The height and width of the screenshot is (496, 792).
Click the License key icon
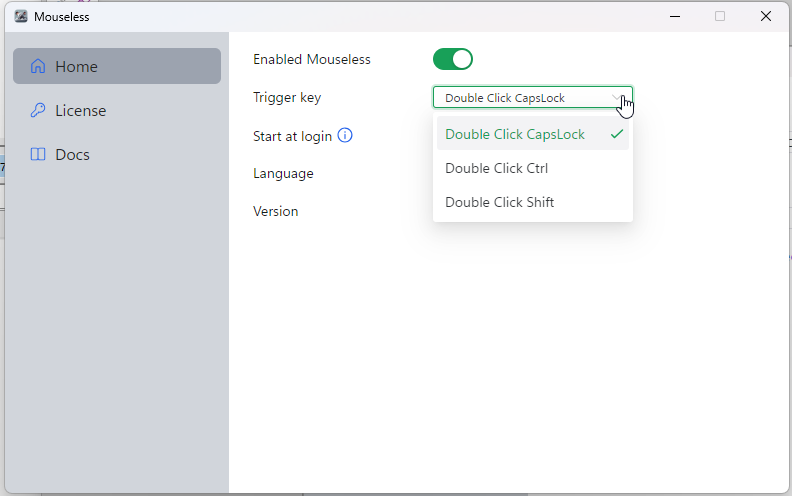38,110
